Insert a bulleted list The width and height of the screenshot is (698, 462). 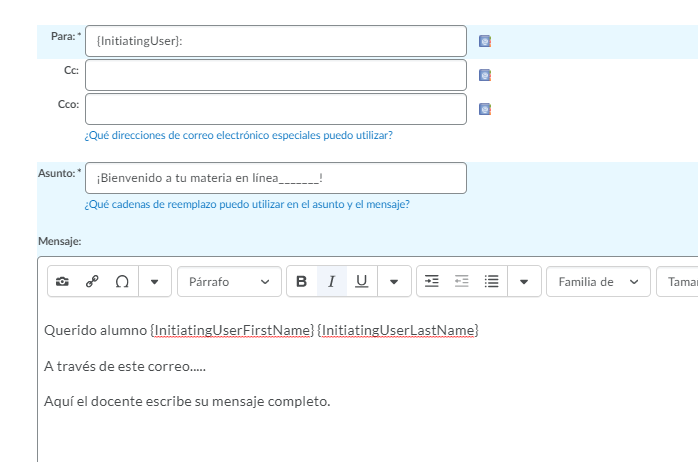pos(491,282)
